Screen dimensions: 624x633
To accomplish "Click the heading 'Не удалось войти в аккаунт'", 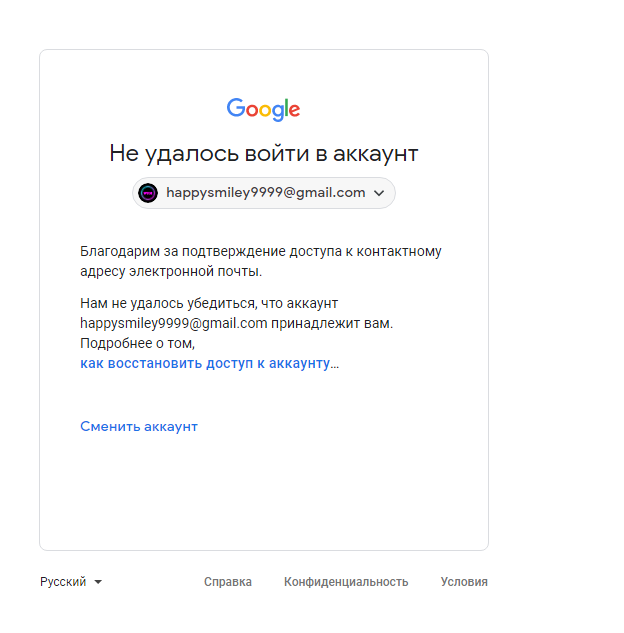I will pos(264,153).
